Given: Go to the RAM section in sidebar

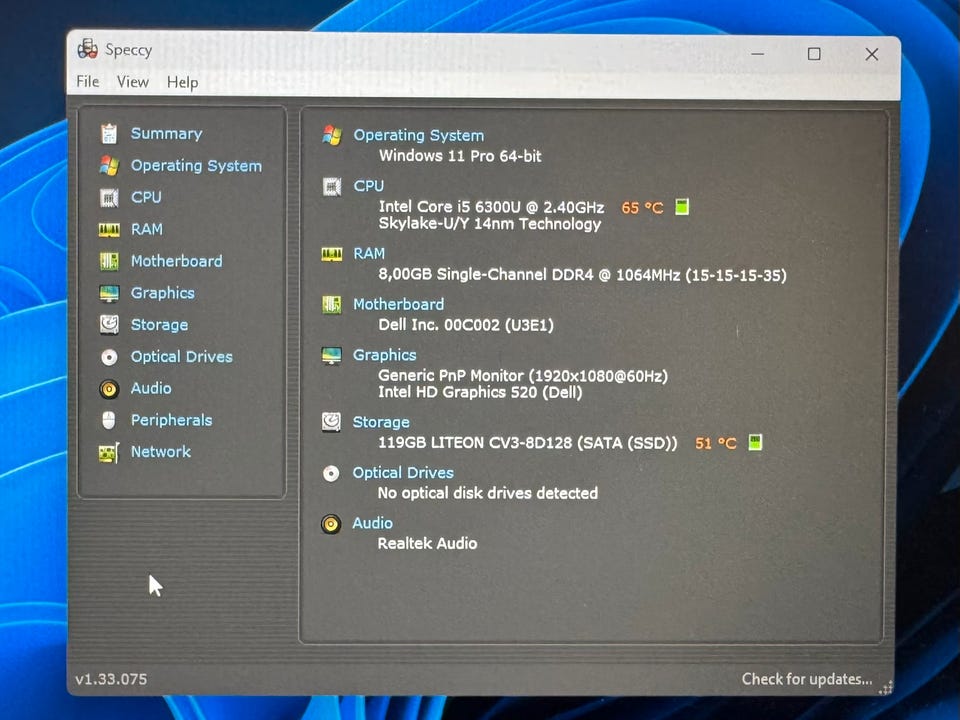Looking at the screenshot, I should 147,229.
